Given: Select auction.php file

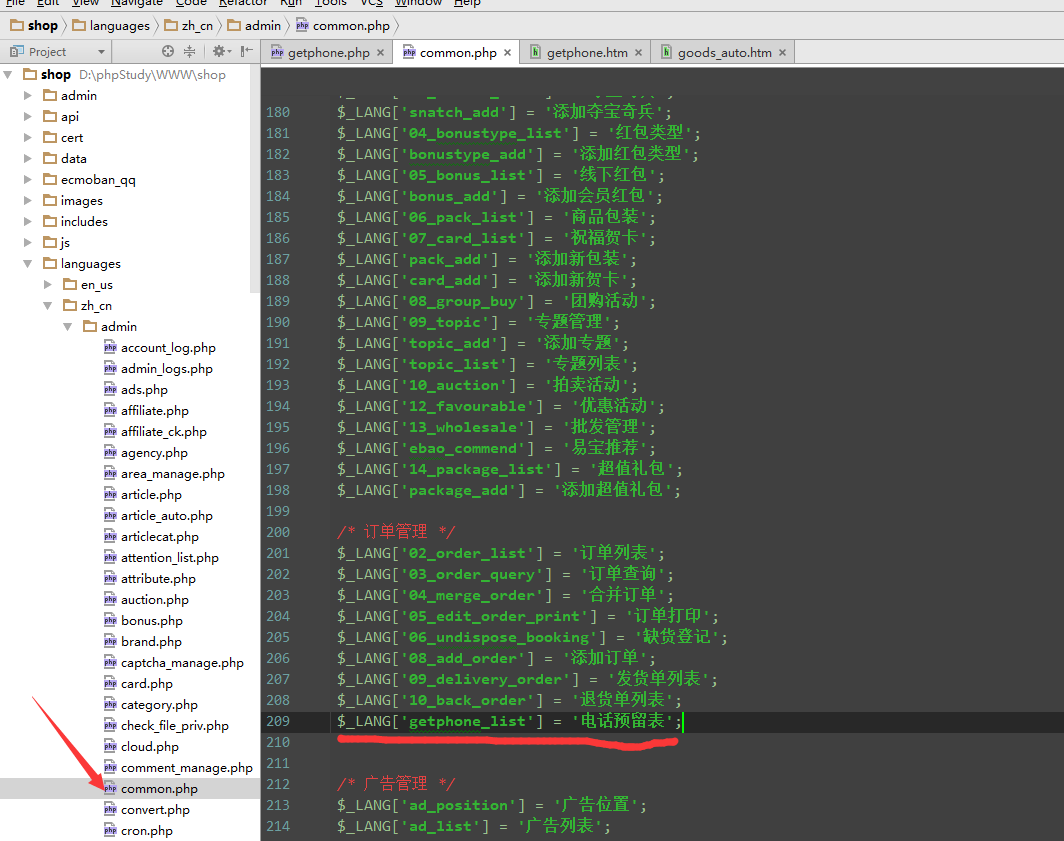Looking at the screenshot, I should coord(155,600).
